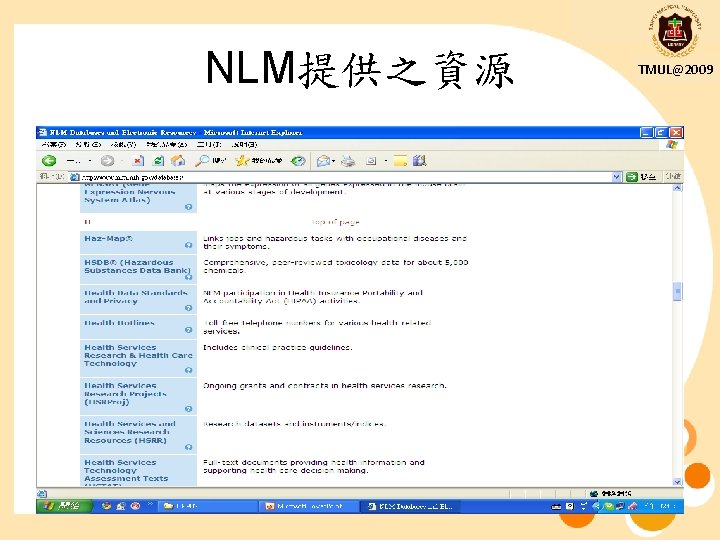This screenshot has width=720, height=540.
Task: Open the address bar dropdown arrow
Action: click(x=617, y=177)
